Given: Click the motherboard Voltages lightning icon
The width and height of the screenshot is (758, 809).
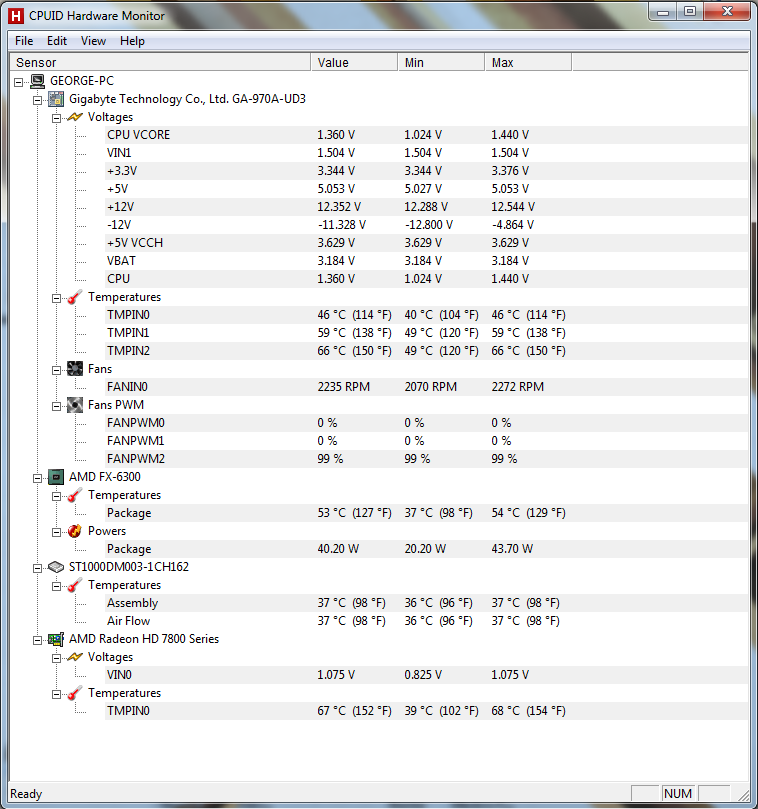Looking at the screenshot, I should 75,117.
